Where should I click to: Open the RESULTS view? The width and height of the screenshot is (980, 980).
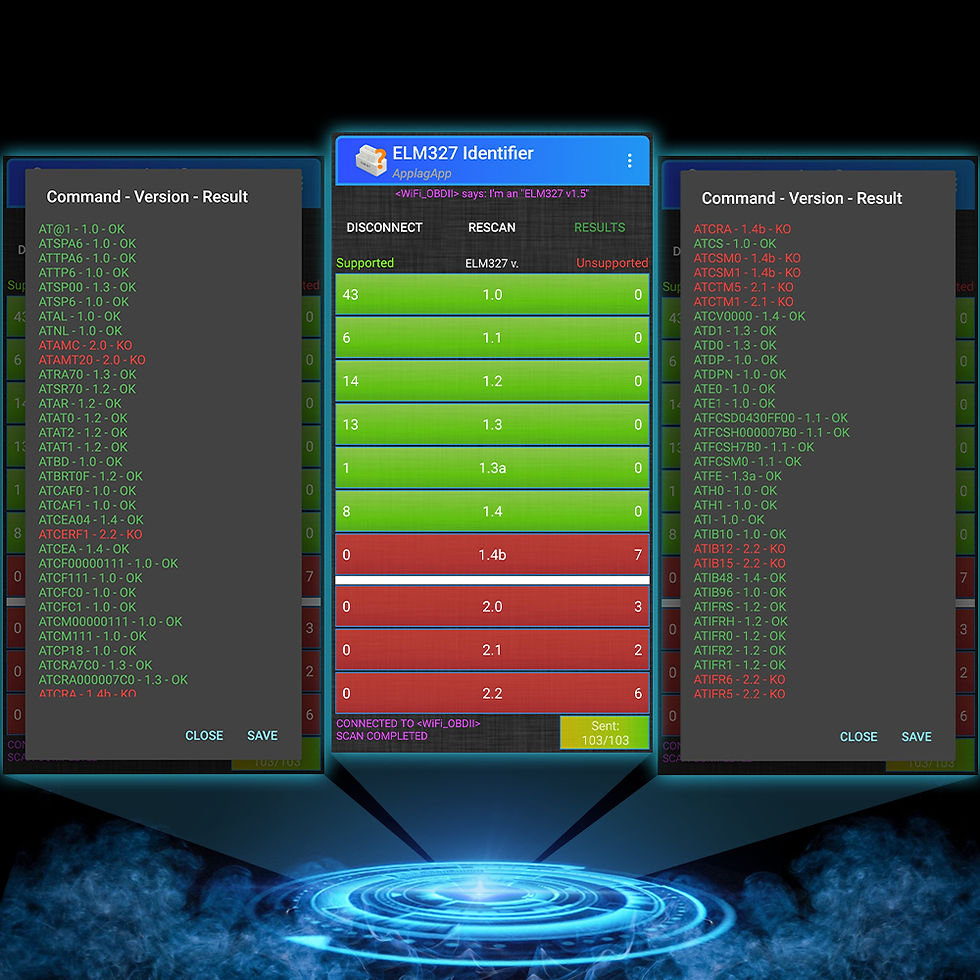coord(599,228)
